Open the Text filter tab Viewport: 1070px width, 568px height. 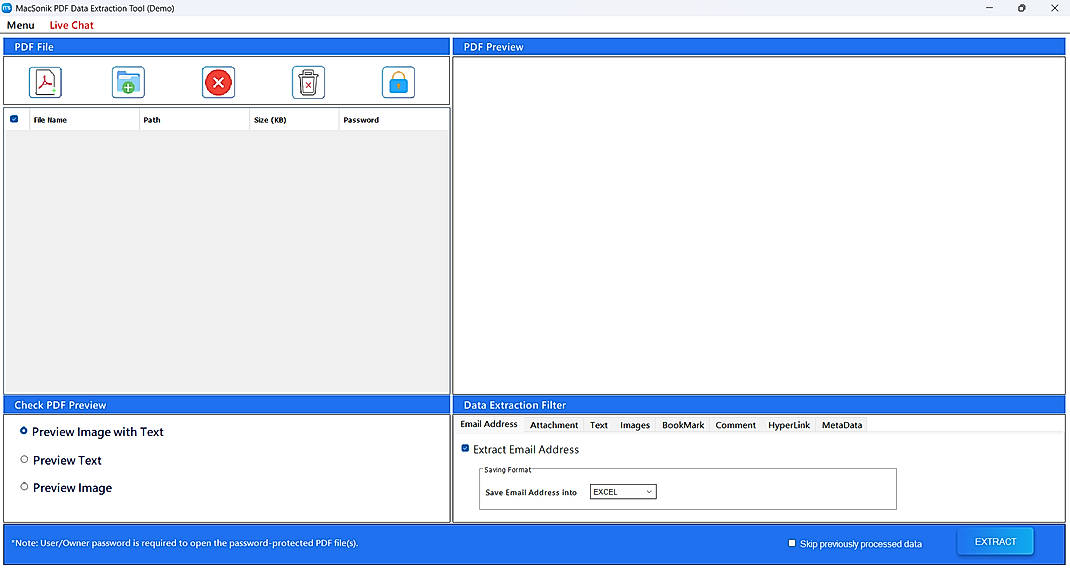pos(598,425)
